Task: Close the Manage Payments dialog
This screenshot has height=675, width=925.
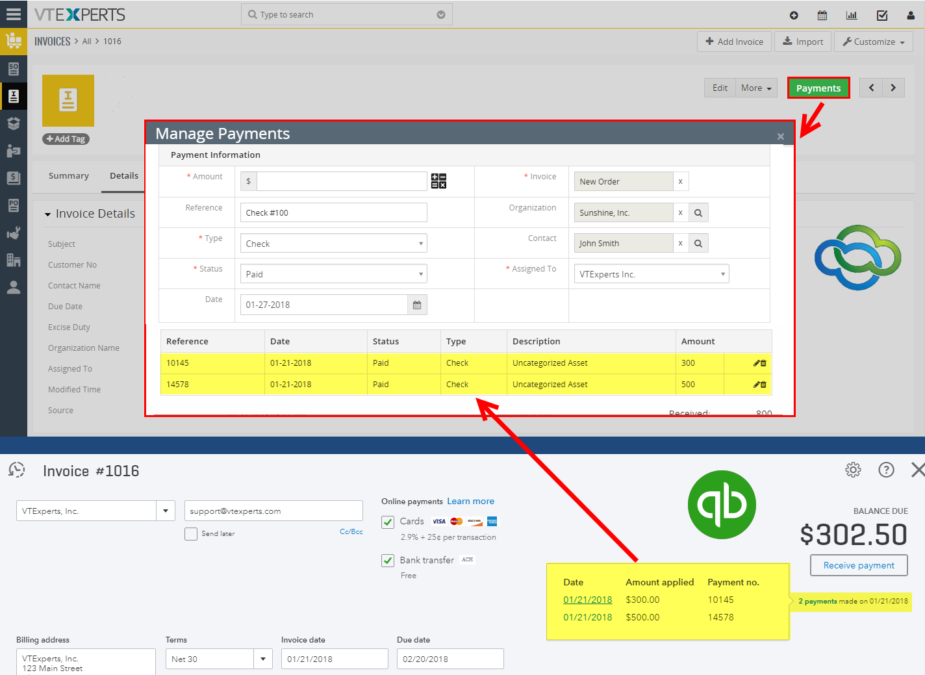Action: click(x=780, y=136)
